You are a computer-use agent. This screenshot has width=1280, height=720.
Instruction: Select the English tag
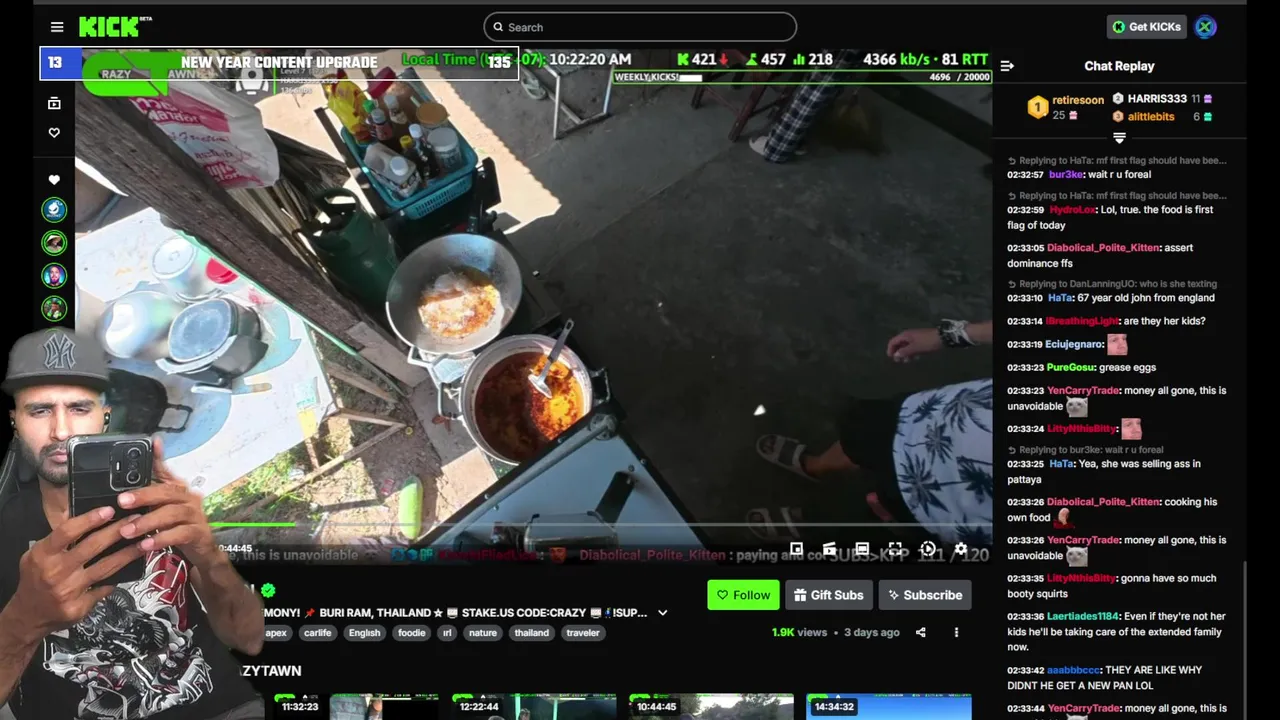364,633
